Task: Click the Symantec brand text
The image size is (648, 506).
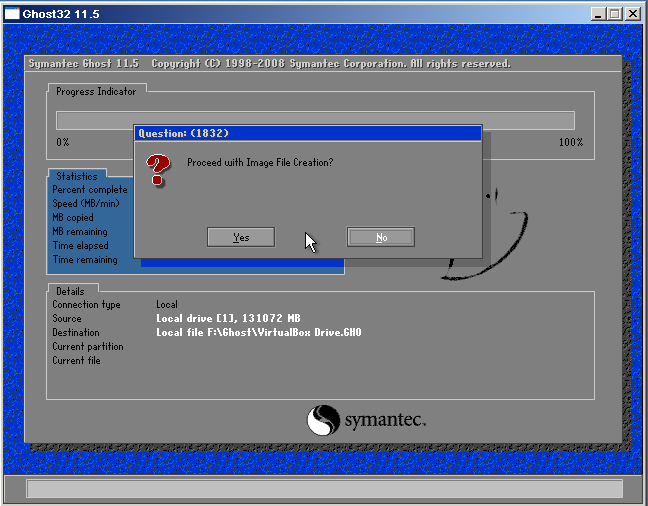Action: click(386, 420)
